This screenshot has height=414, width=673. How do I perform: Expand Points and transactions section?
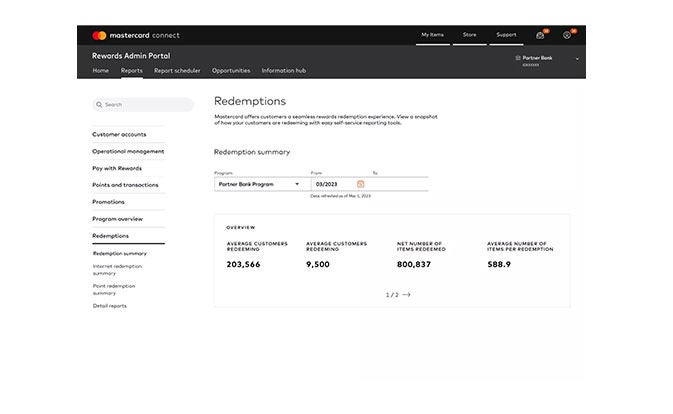[x=125, y=185]
